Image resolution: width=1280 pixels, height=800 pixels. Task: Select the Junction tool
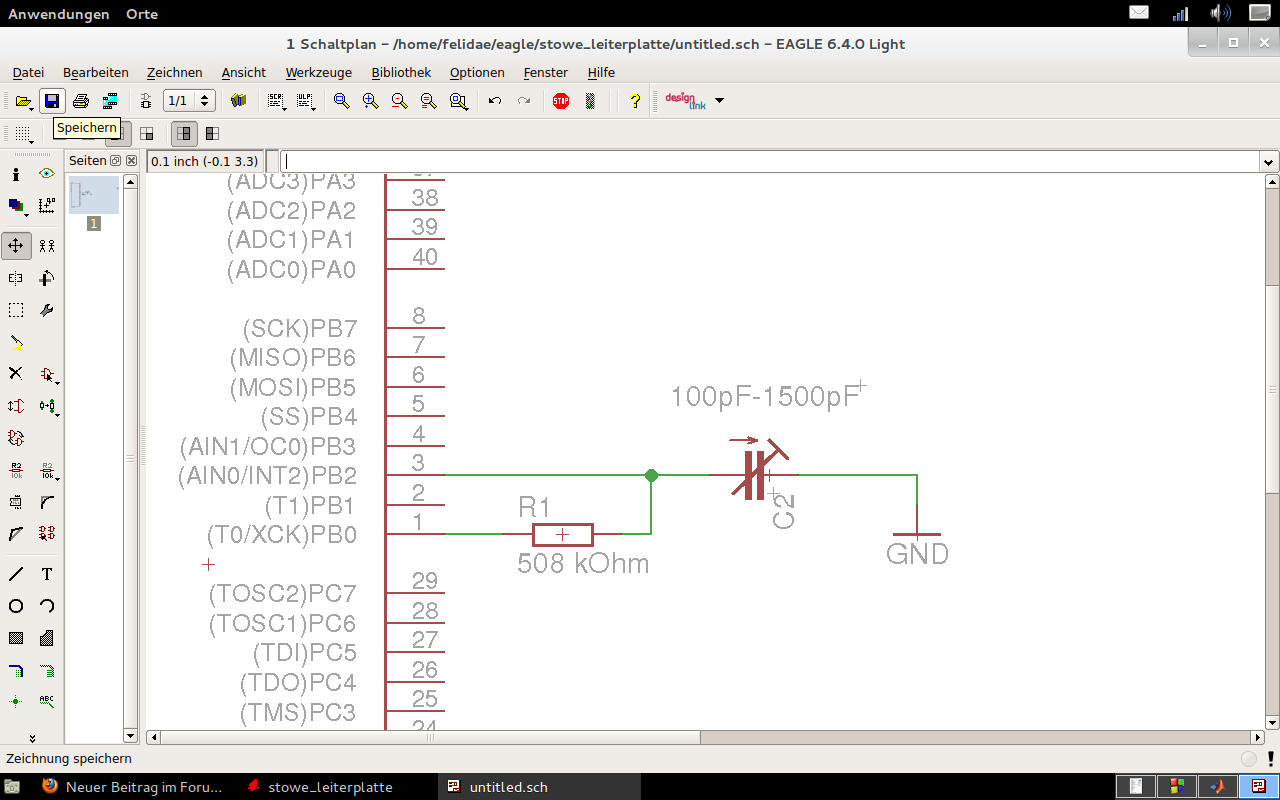[16, 702]
